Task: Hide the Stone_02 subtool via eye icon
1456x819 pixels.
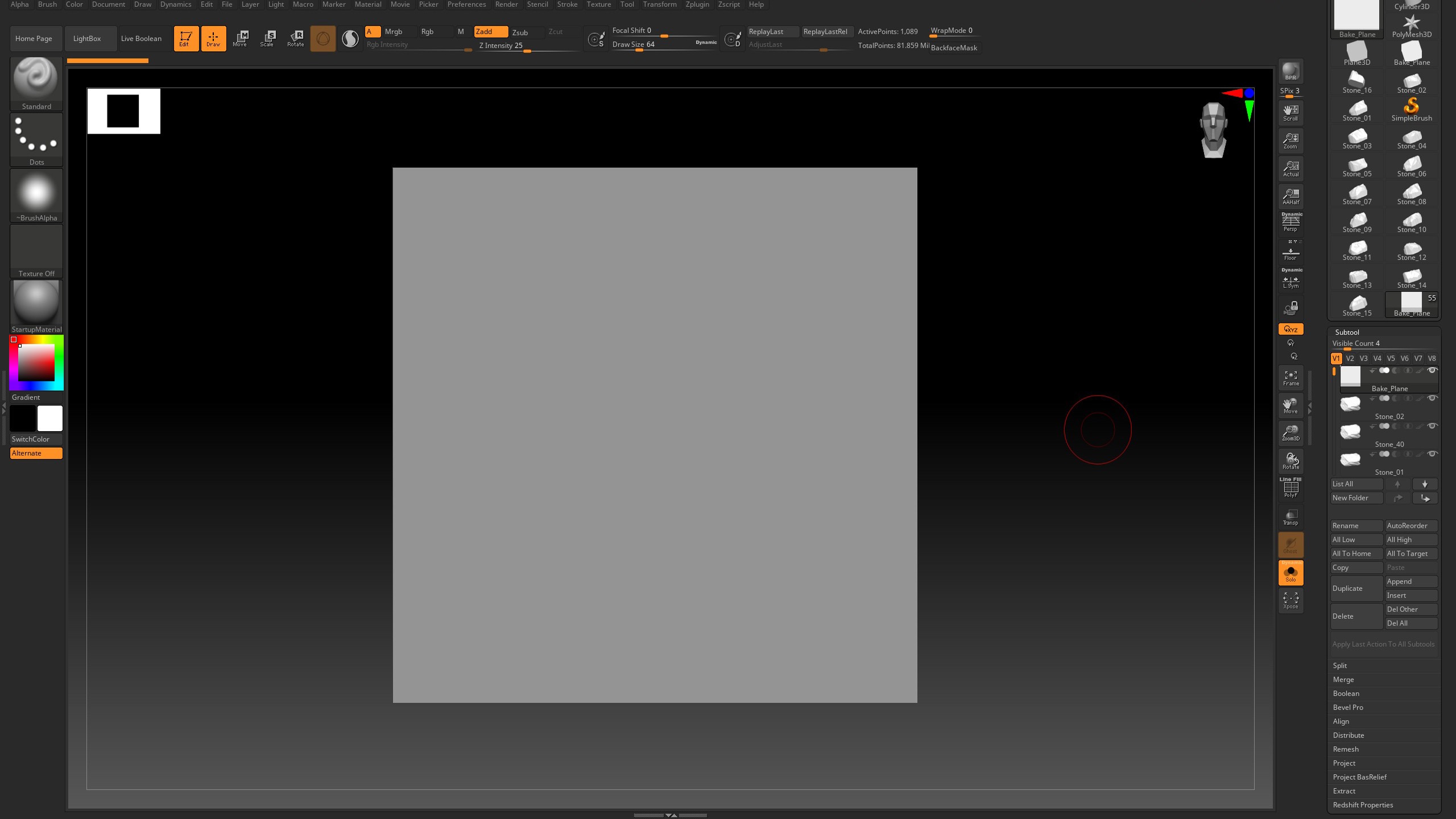Action: click(x=1432, y=398)
